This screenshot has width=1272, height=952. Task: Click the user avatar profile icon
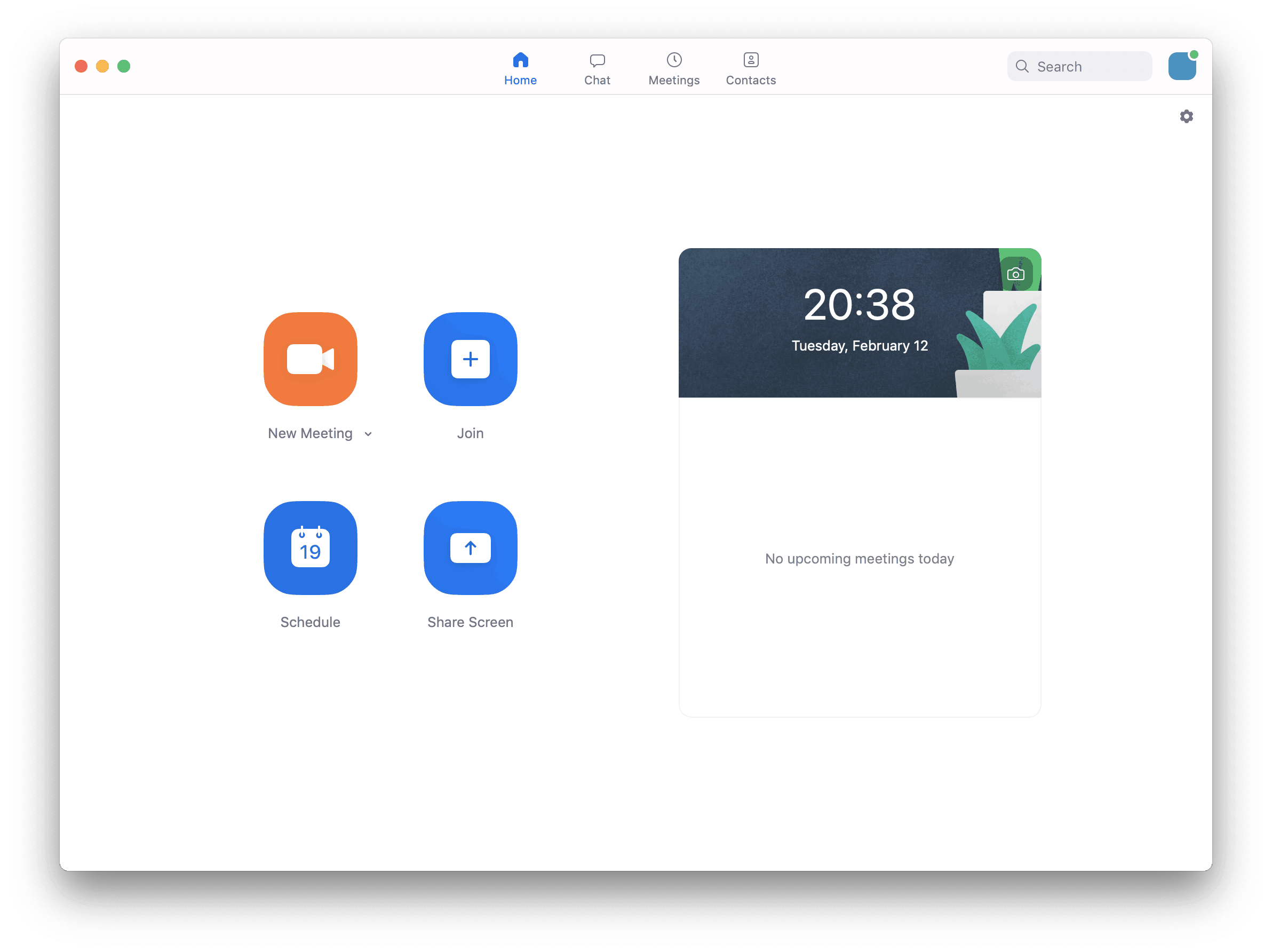click(1183, 65)
